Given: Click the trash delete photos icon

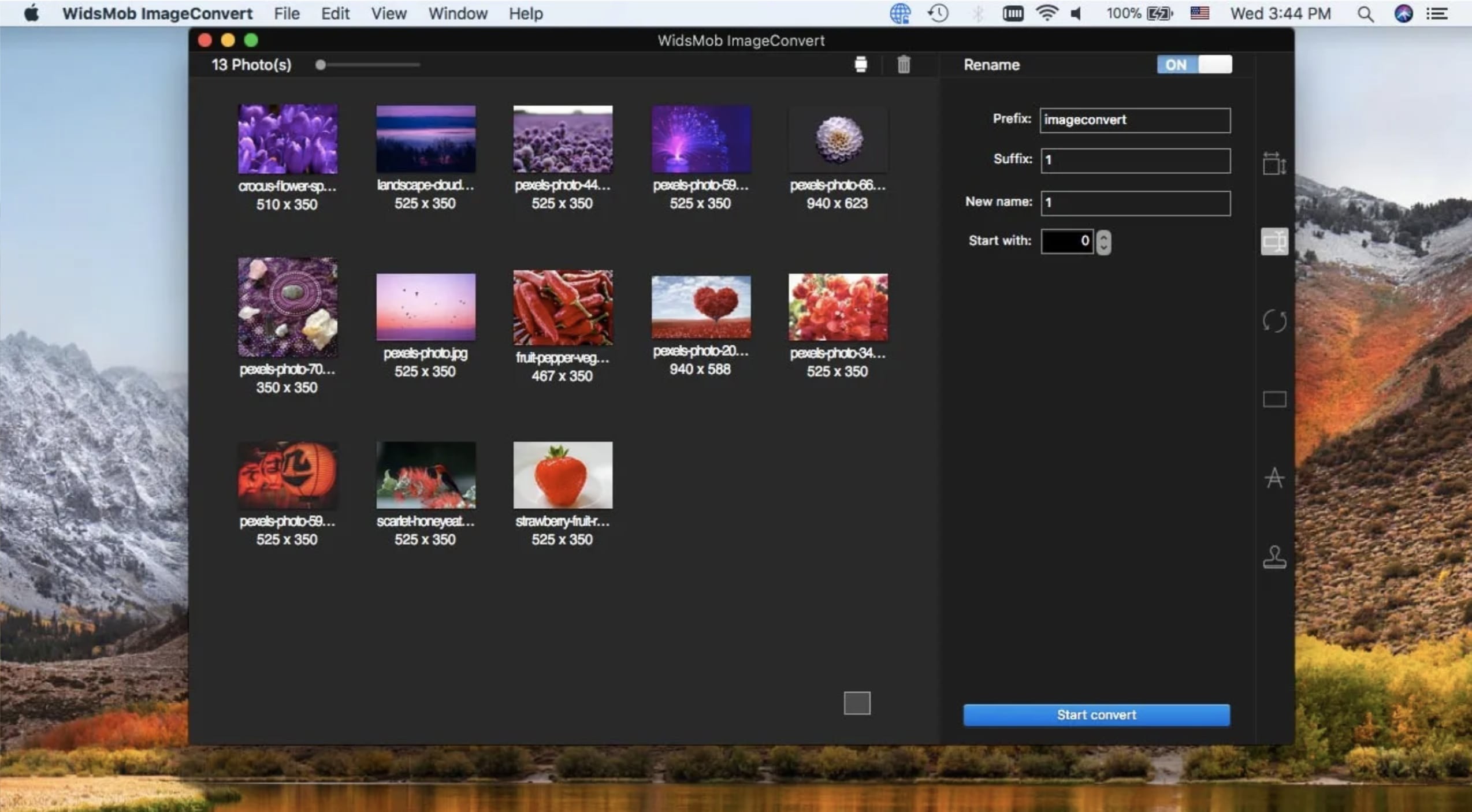Looking at the screenshot, I should point(904,65).
